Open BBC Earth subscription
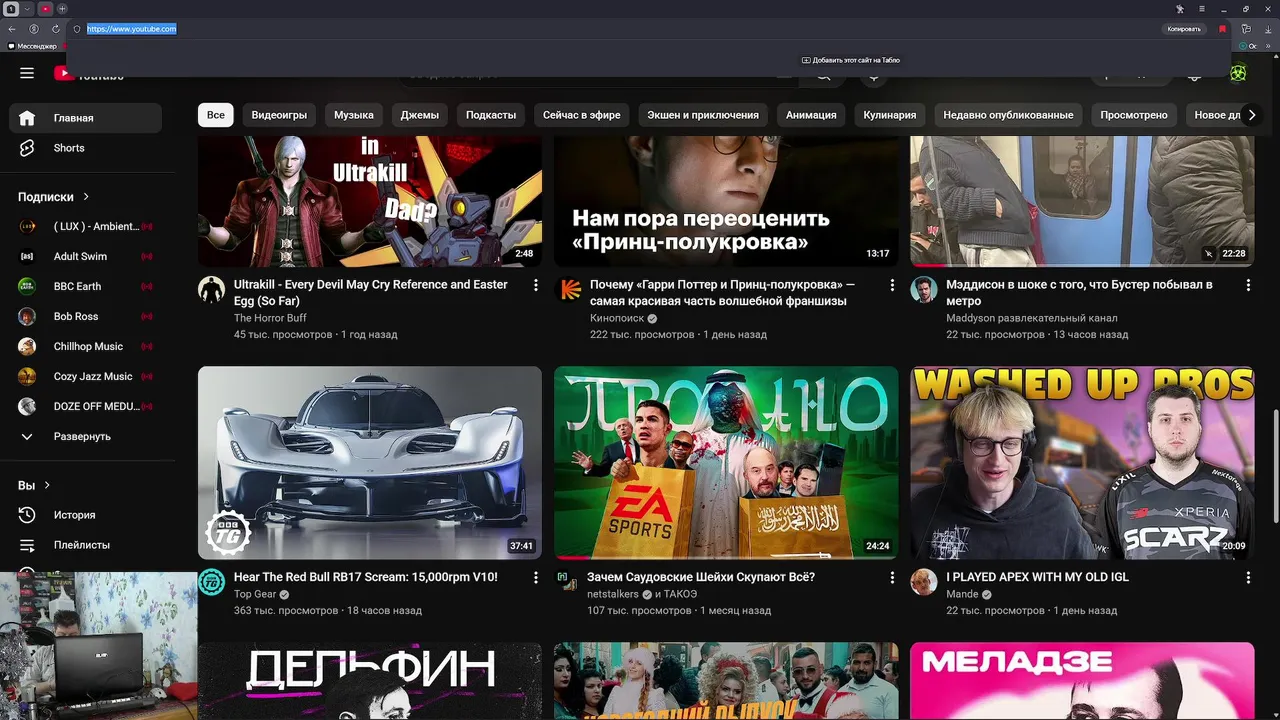The width and height of the screenshot is (1280, 720). 86,287
